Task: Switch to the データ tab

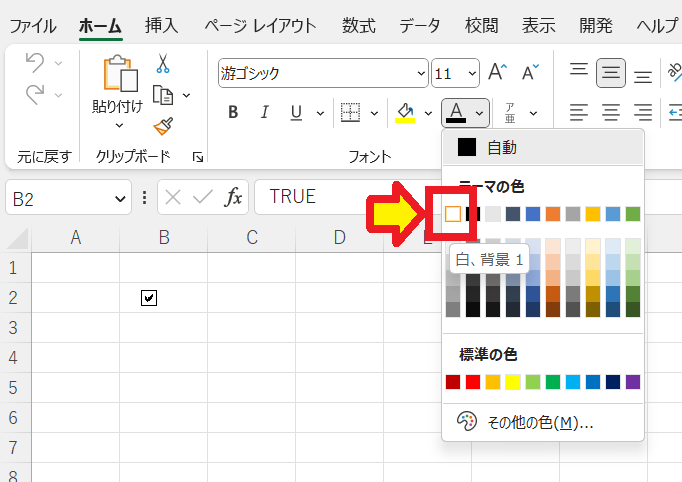Action: [420, 25]
